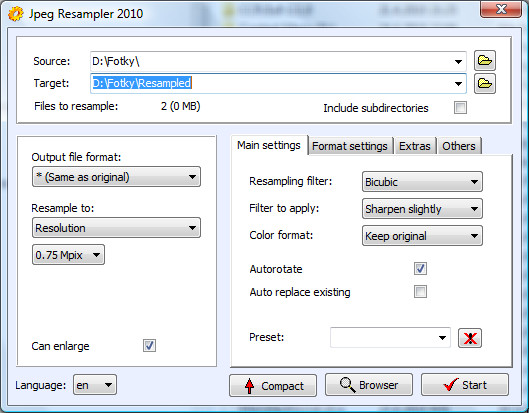Open the Resample to Resolution dropdown
The width and height of the screenshot is (529, 413).
pos(116,228)
